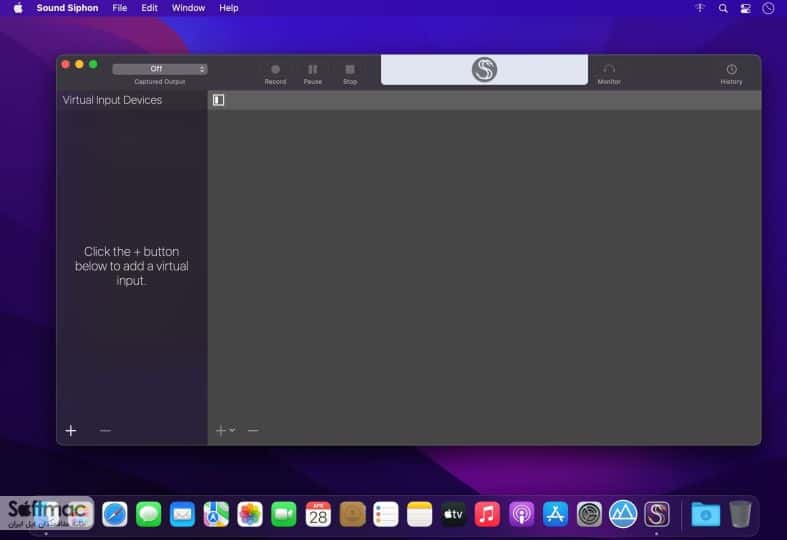
Task: Add a virtual input device with plus button
Action: (71, 431)
